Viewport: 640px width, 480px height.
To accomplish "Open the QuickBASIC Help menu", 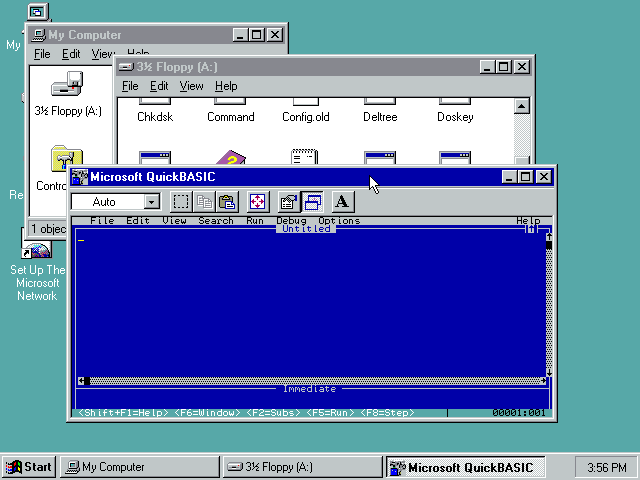I will 528,220.
